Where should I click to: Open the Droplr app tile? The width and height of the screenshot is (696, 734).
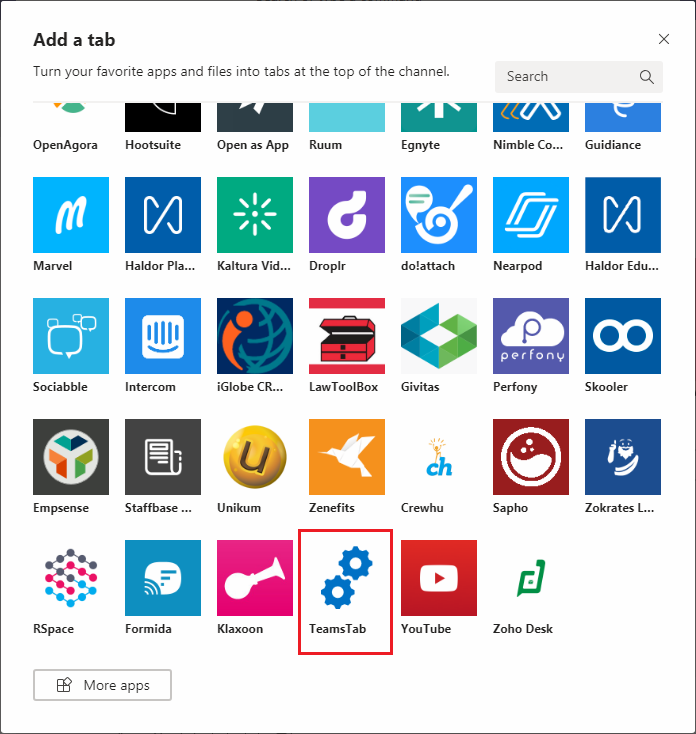347,215
